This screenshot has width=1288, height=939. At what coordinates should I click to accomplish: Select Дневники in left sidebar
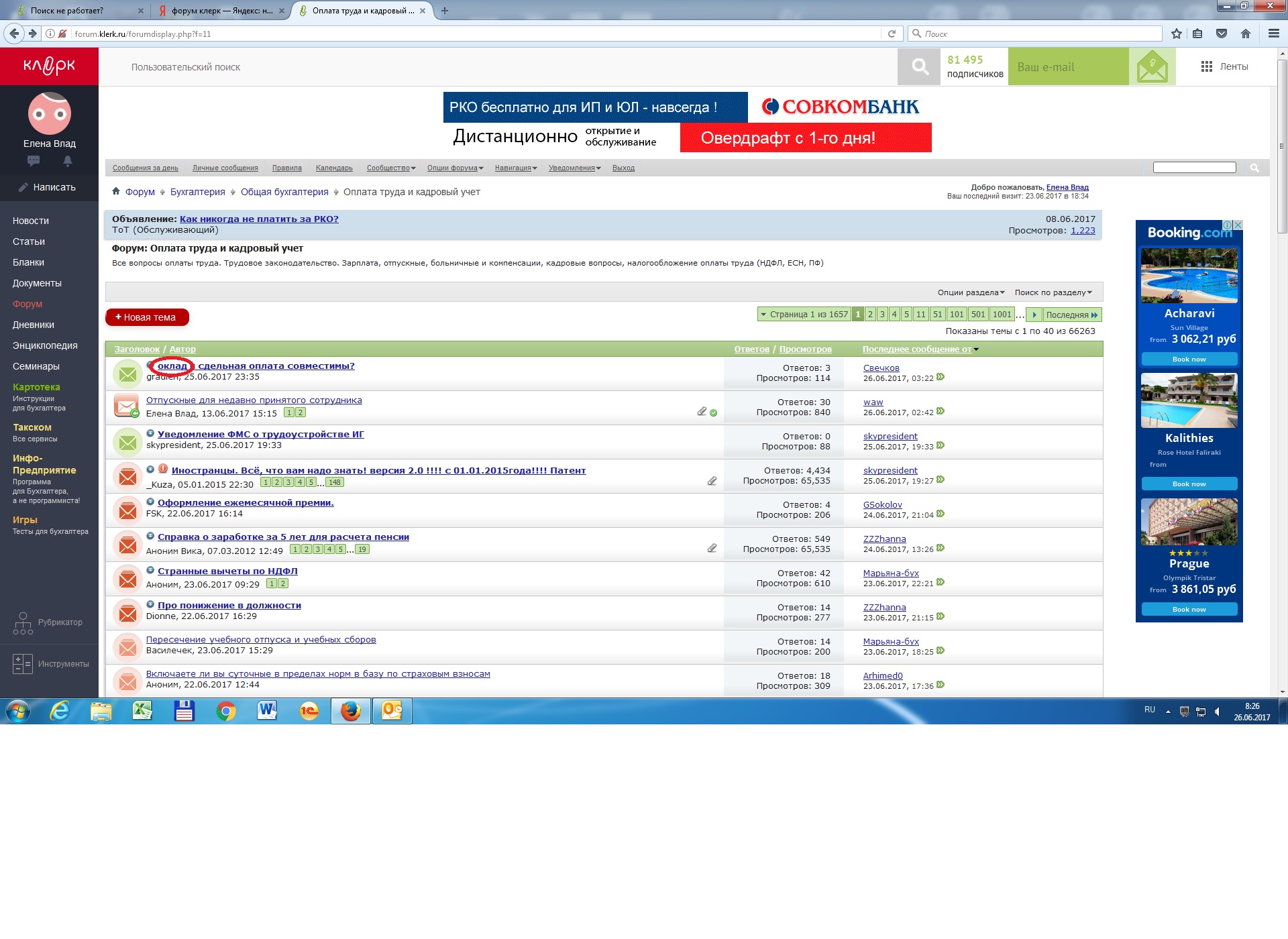pos(34,325)
